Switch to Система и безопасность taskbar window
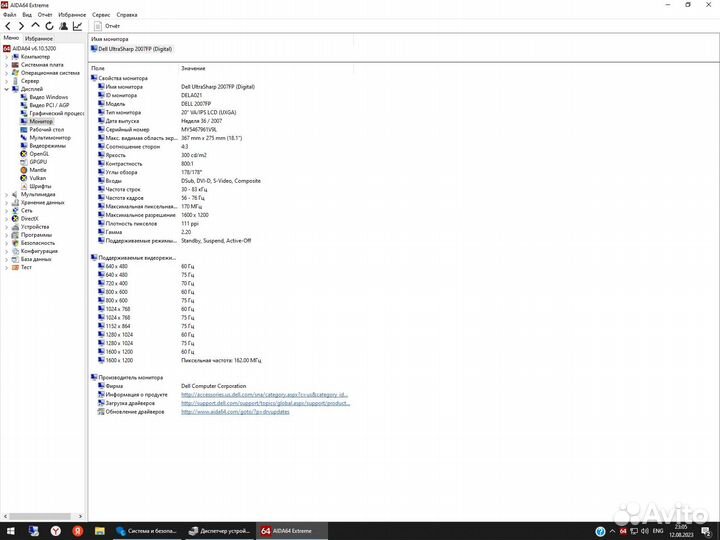 (x=146, y=531)
